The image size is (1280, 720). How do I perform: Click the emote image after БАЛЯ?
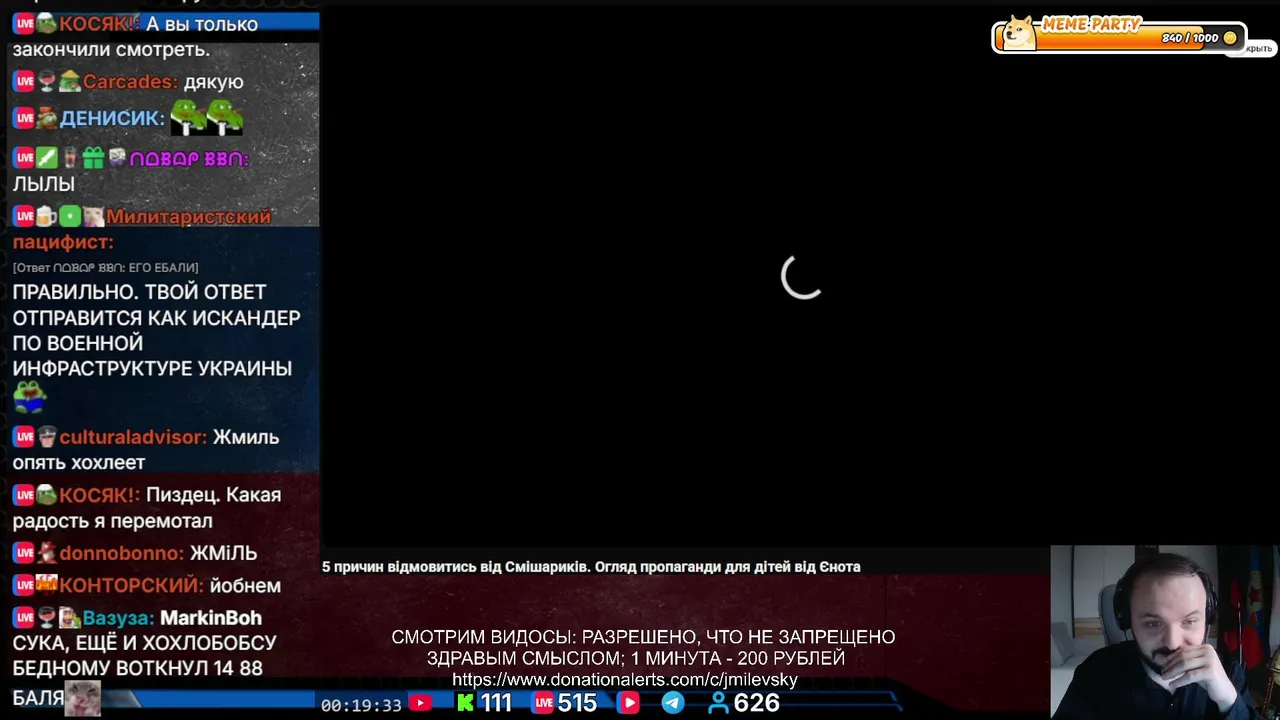(82, 698)
